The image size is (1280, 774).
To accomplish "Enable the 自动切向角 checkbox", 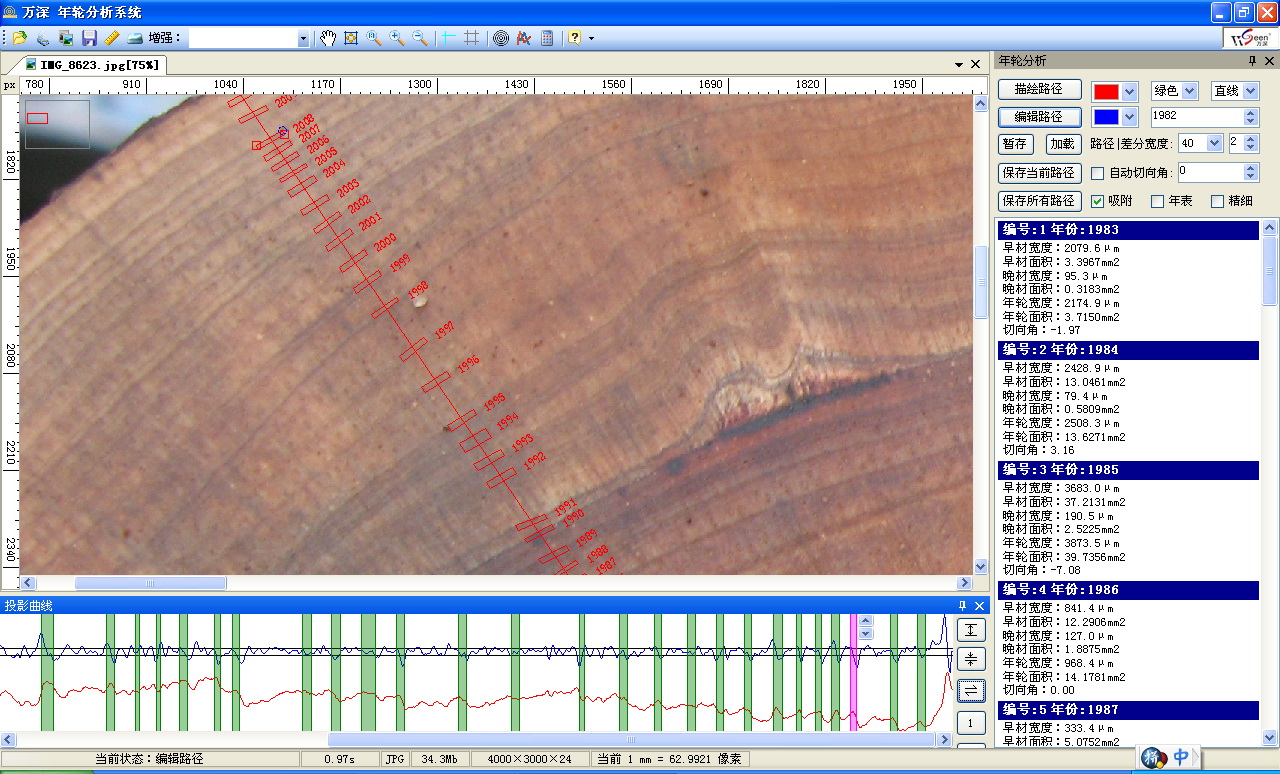I will click(1098, 173).
